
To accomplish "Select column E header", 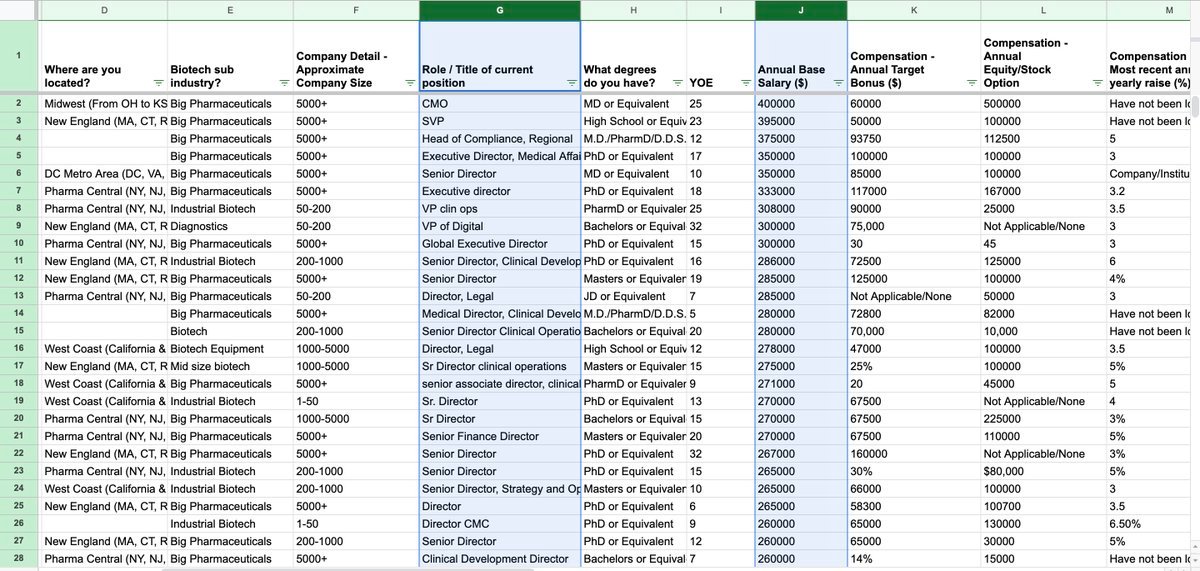I will coord(230,11).
